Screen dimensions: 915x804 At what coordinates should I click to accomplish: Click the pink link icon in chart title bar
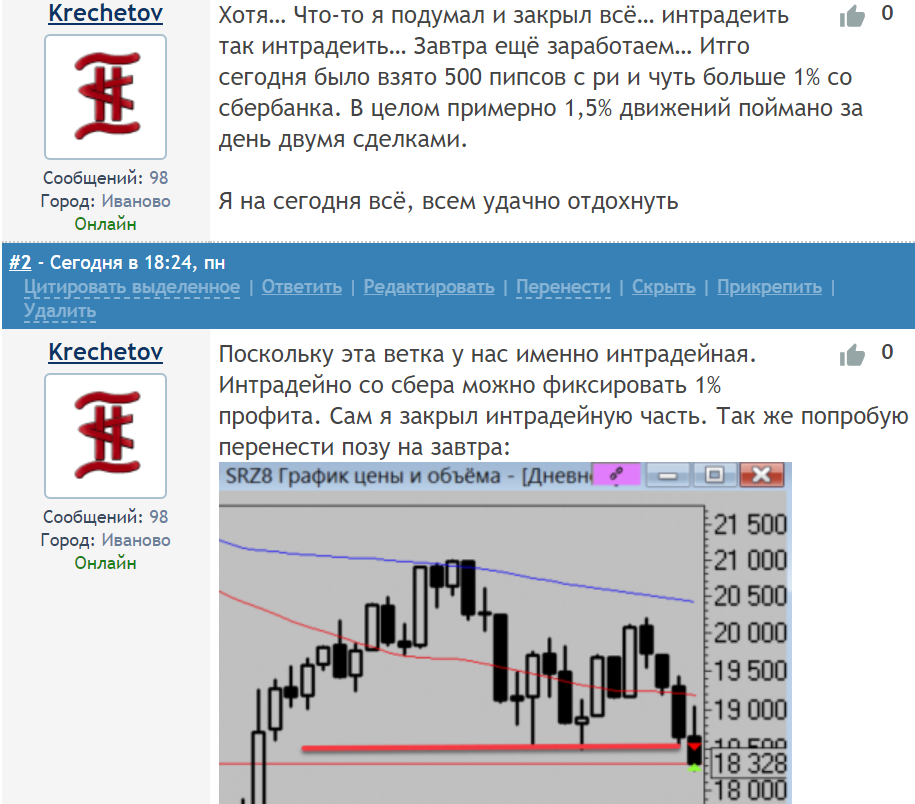tap(616, 476)
